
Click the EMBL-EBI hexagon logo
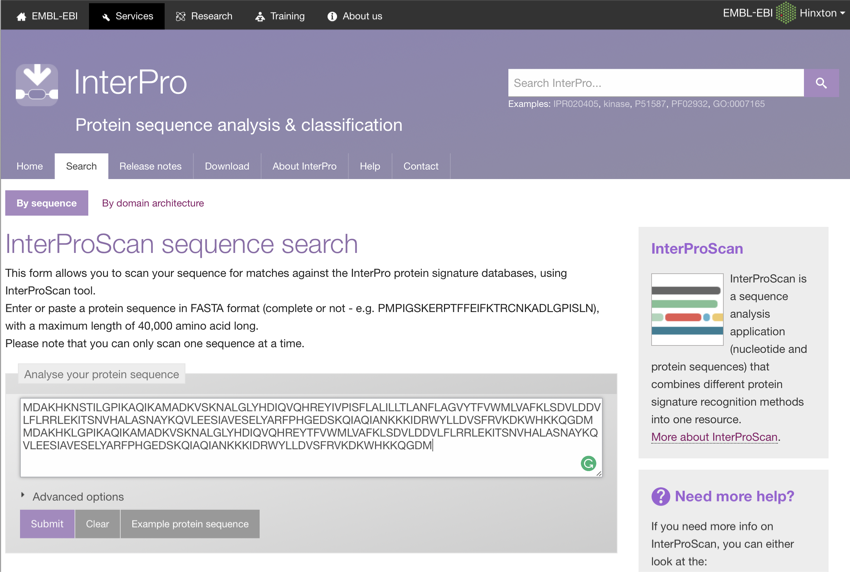(x=786, y=13)
